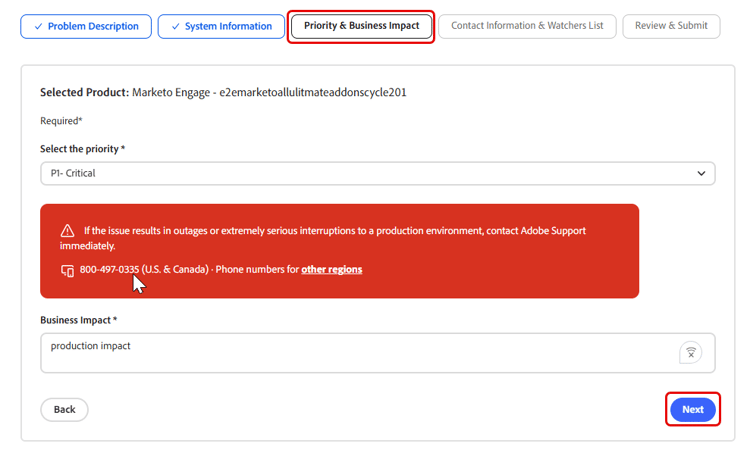750x456 pixels.
Task: Select the Priority & Business Impact tab
Action: coord(361,26)
